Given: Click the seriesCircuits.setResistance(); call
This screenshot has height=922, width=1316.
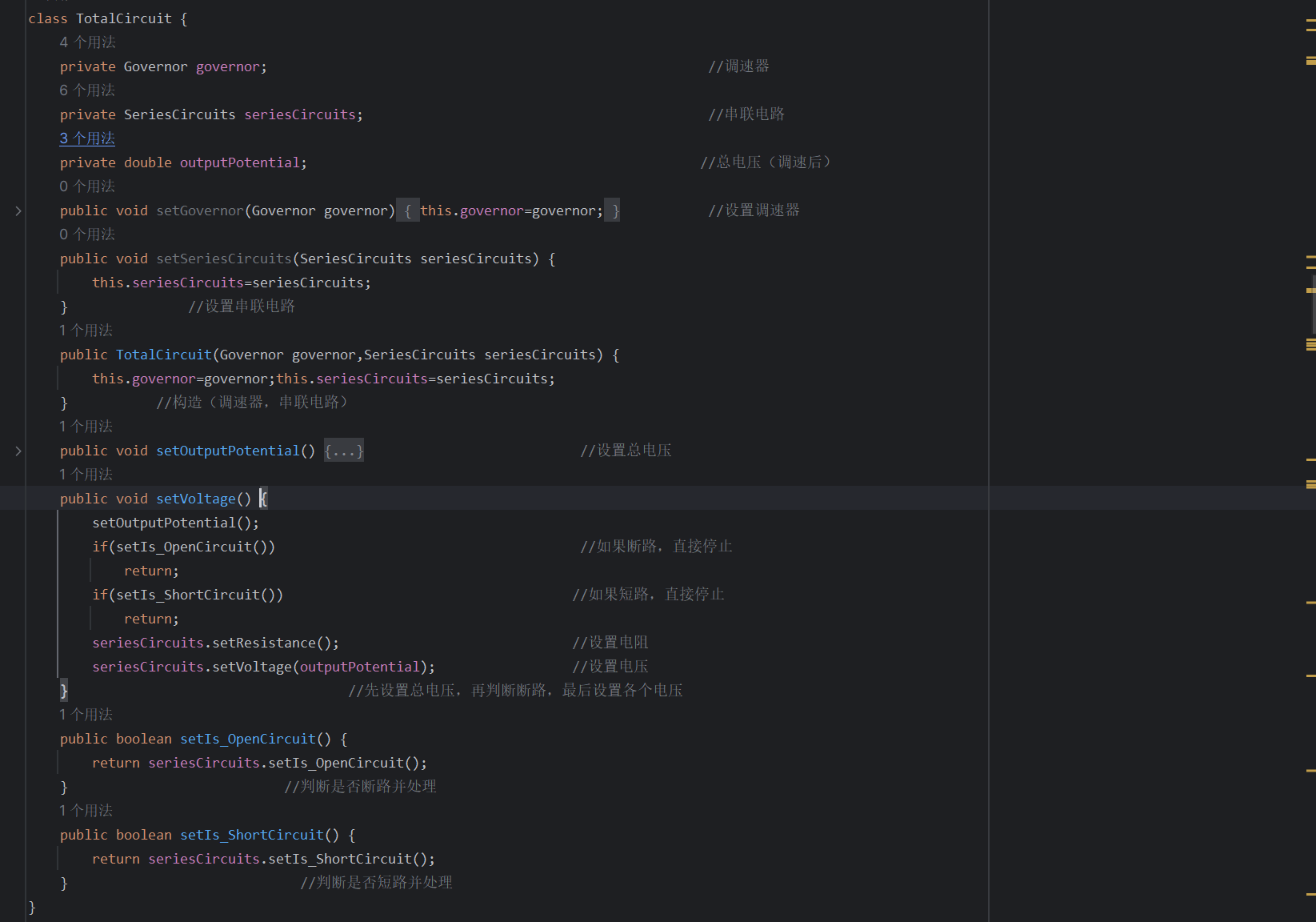Looking at the screenshot, I should pyautogui.click(x=216, y=643).
